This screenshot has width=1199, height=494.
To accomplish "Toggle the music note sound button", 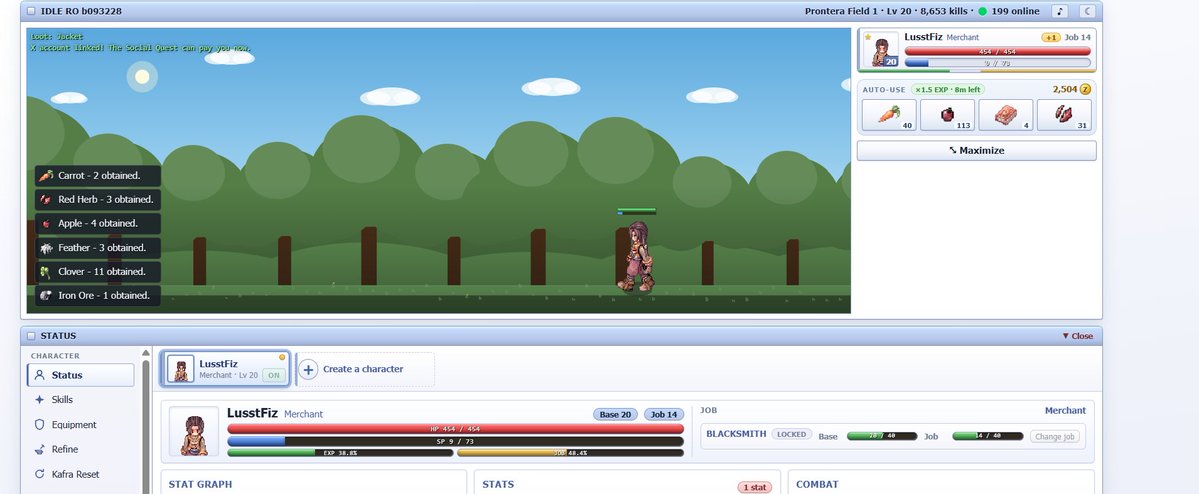I will coord(1059,11).
